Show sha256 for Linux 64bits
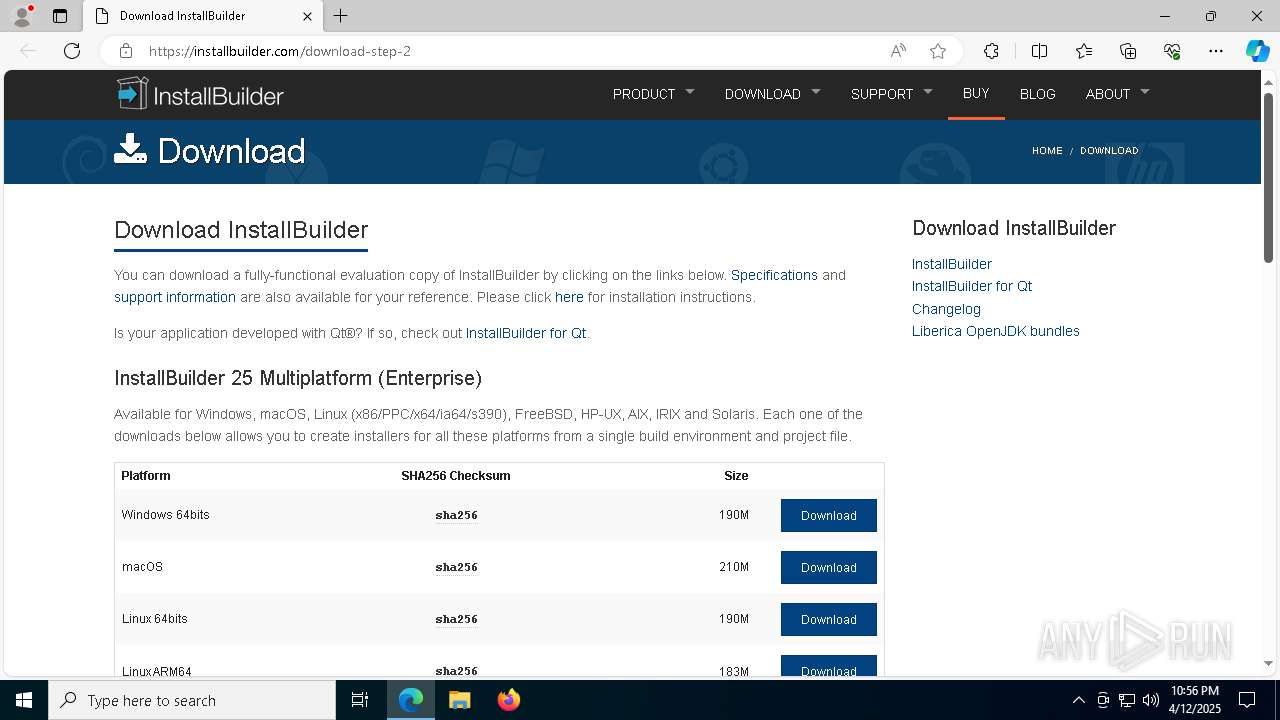This screenshot has width=1280, height=720. [456, 619]
